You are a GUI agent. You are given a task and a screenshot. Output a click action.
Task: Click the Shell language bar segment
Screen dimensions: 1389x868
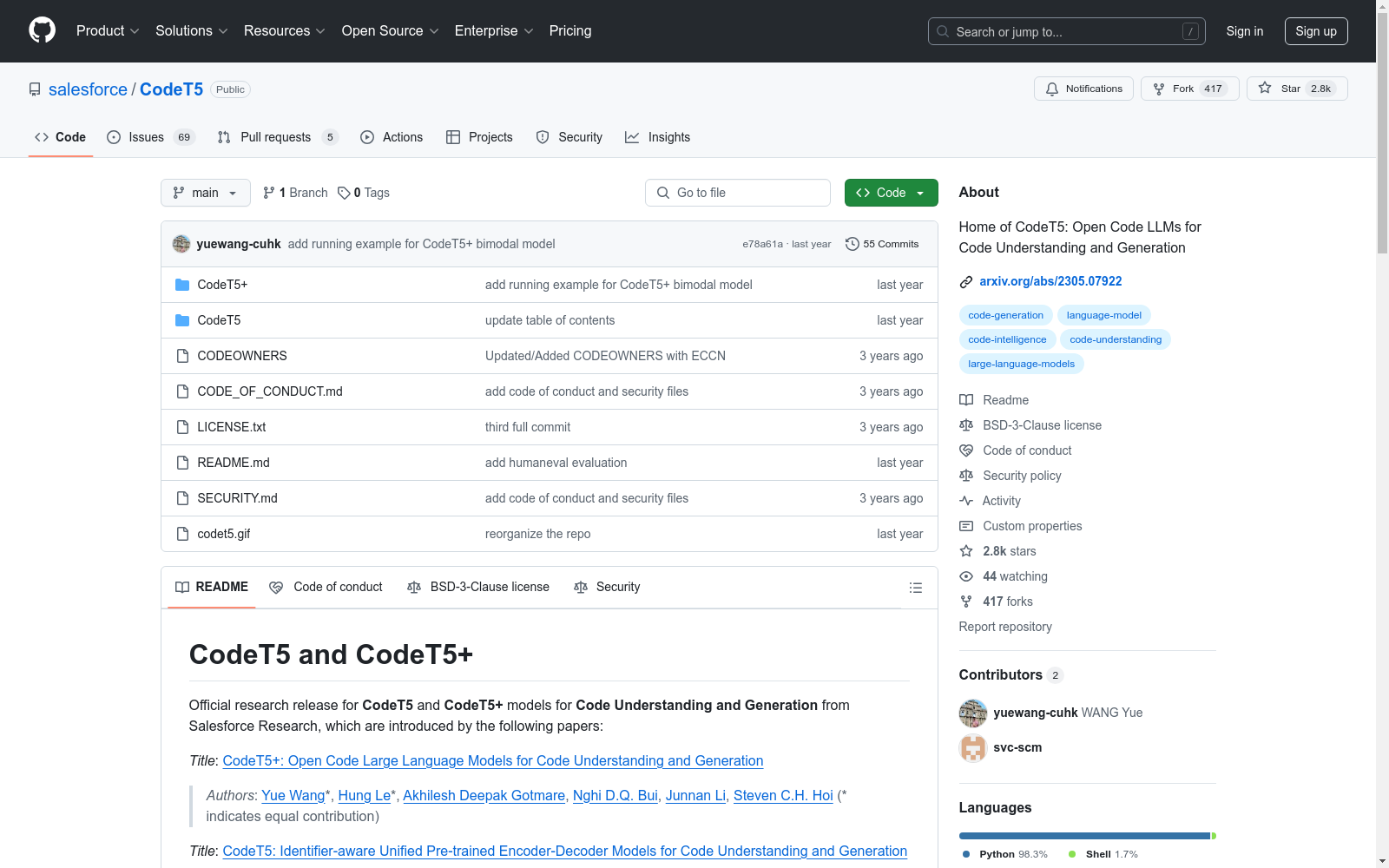[1214, 836]
